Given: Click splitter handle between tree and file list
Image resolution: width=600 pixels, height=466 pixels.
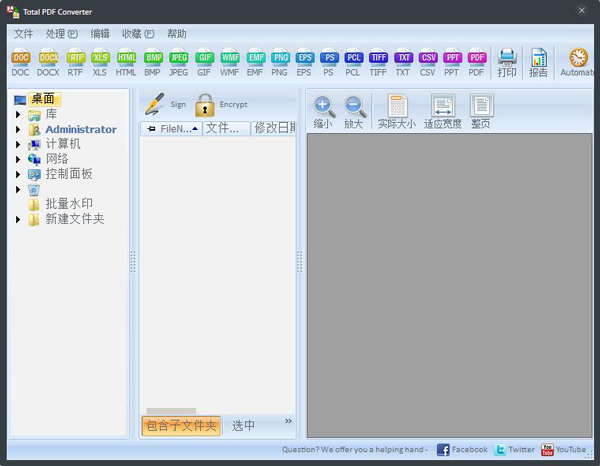Looking at the screenshot, I should coord(133,262).
